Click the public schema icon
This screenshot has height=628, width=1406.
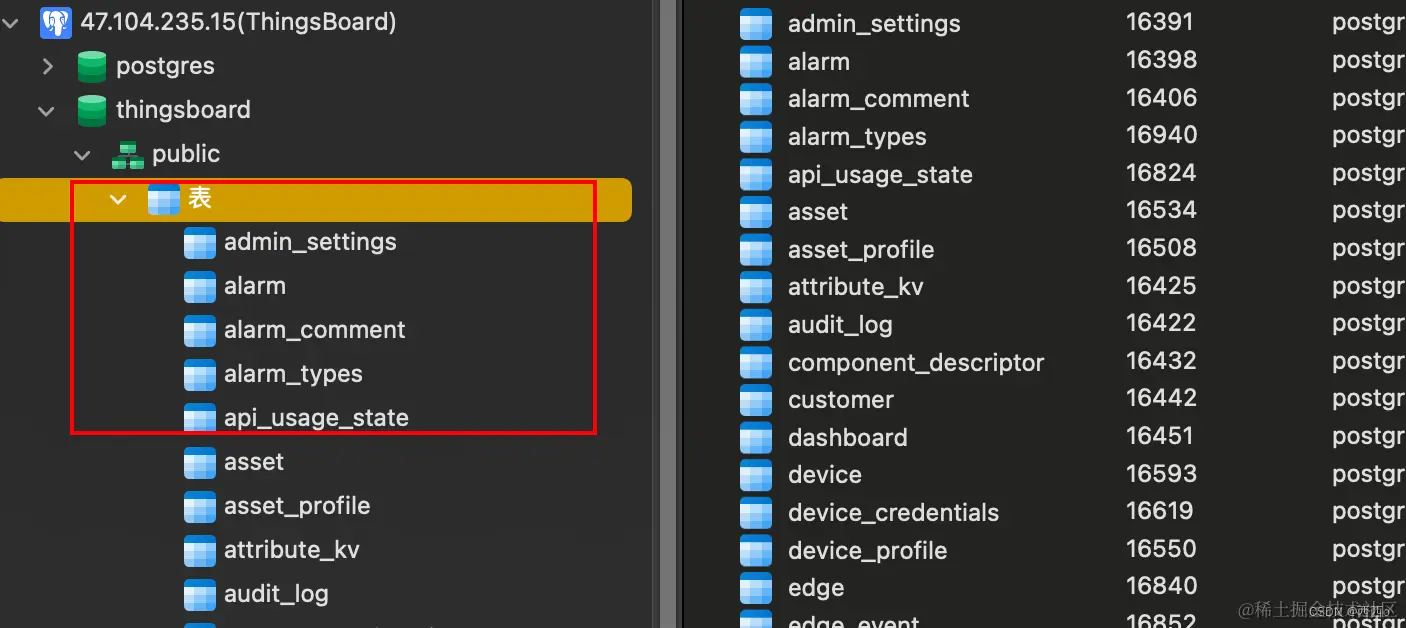pos(128,154)
